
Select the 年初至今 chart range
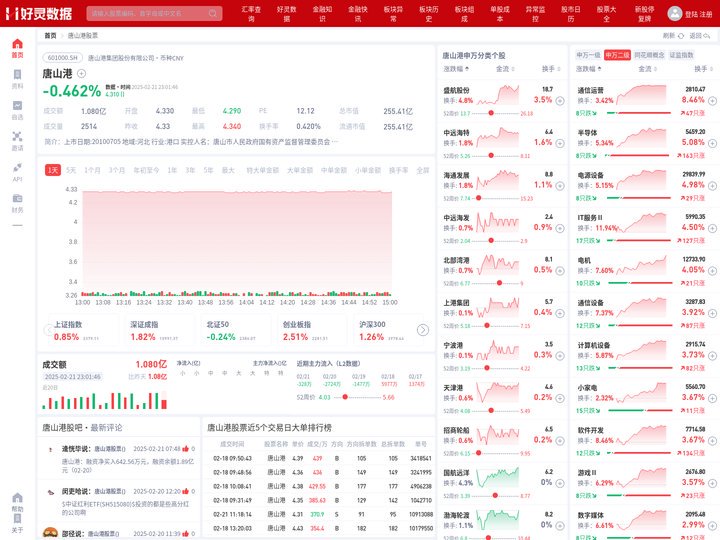pos(146,170)
